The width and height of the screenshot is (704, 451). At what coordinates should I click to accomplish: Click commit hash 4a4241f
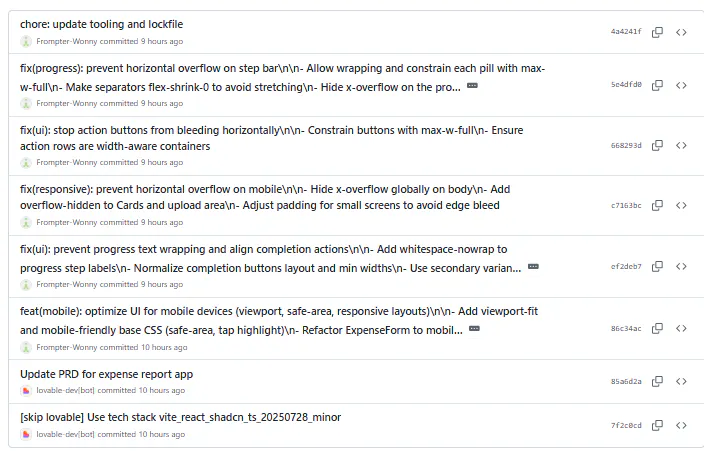coord(626,32)
